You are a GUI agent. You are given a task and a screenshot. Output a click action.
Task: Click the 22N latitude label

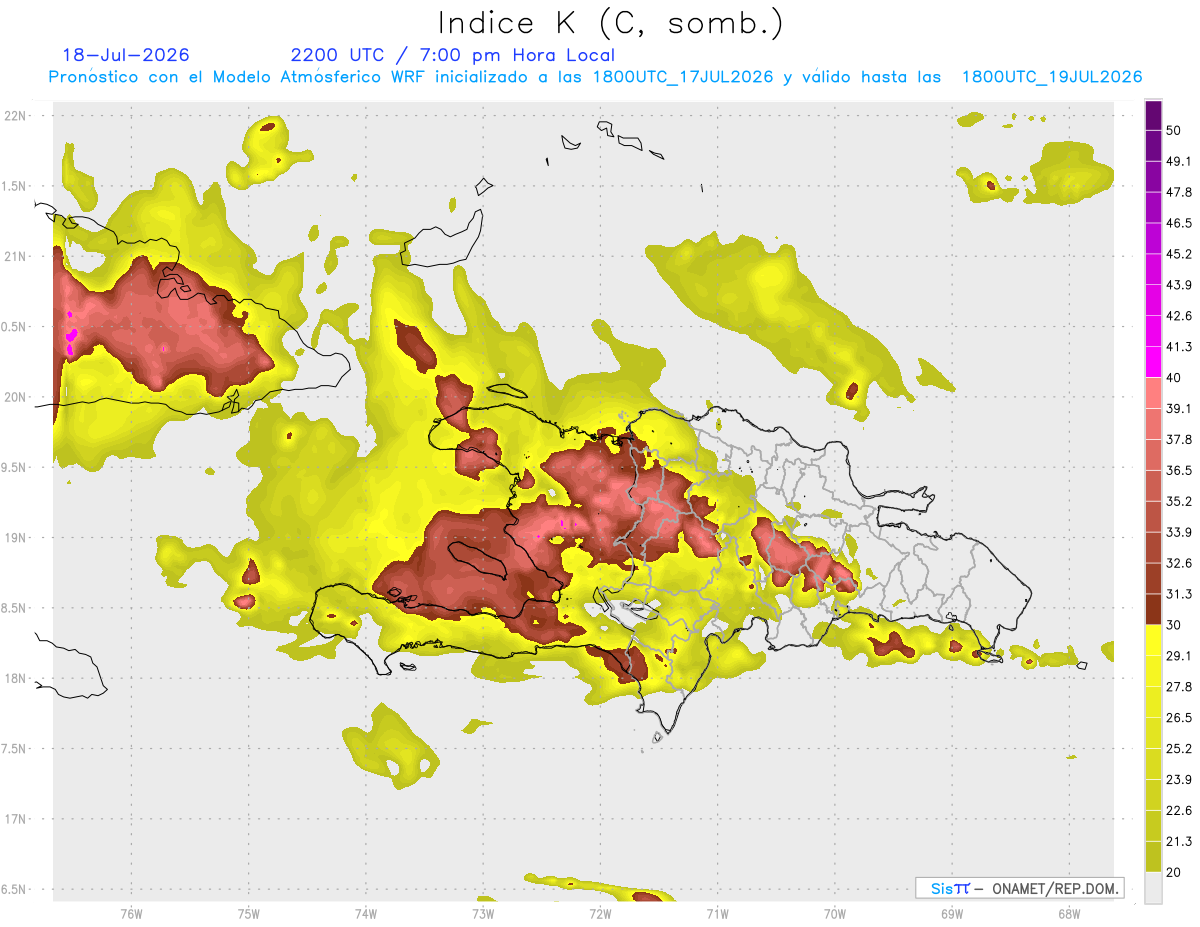pos(14,116)
